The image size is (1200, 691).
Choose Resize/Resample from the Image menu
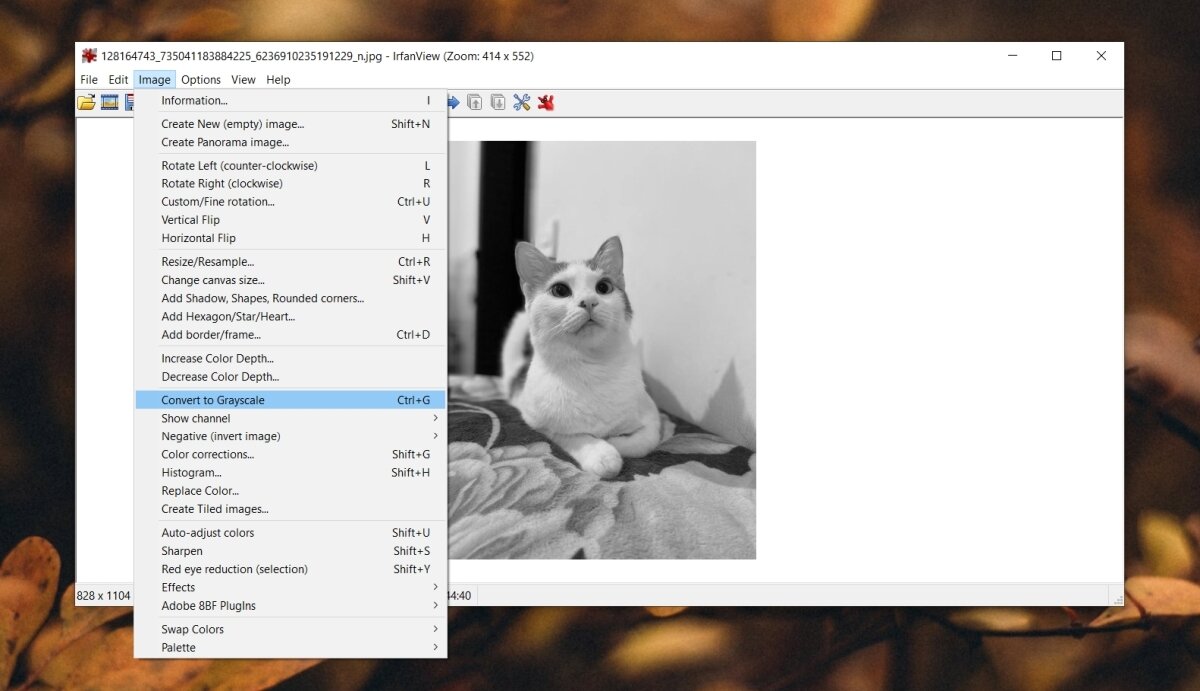[205, 261]
